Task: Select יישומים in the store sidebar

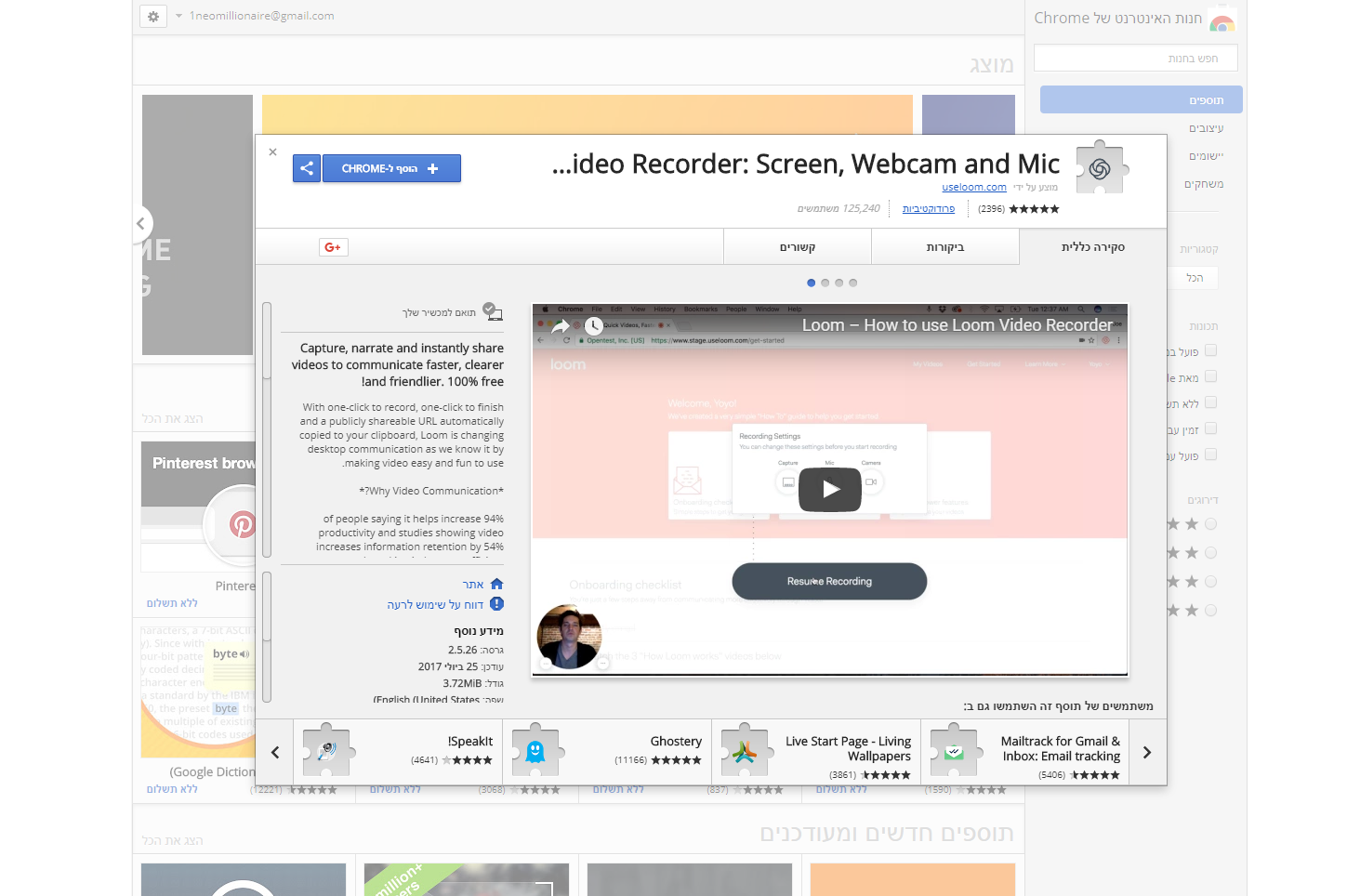Action: point(1206,156)
